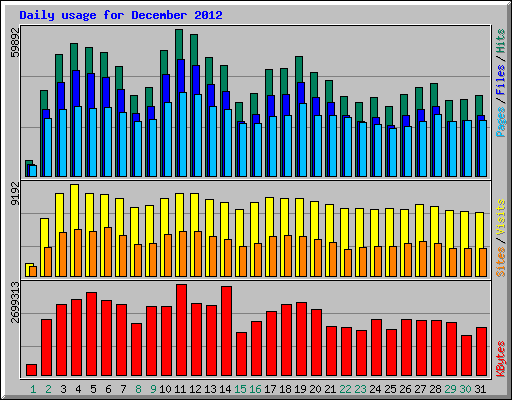Select day 3 on the date axis
Image resolution: width=512 pixels, height=400 pixels.
63,389
